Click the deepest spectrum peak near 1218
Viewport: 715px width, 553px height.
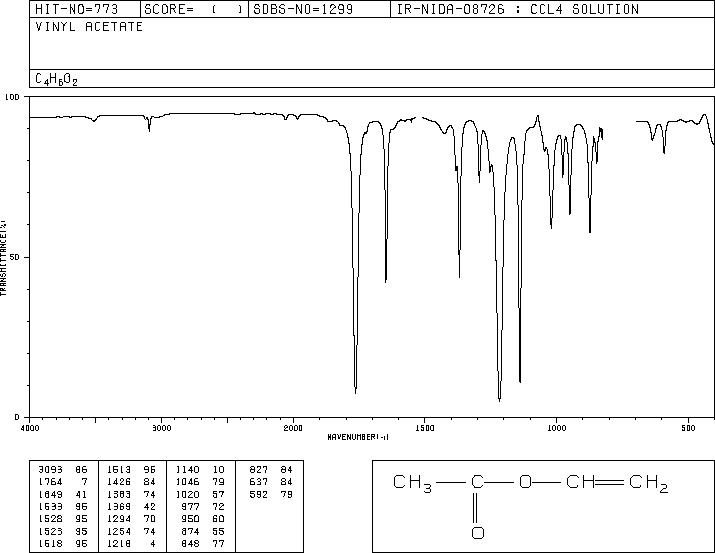(x=500, y=400)
